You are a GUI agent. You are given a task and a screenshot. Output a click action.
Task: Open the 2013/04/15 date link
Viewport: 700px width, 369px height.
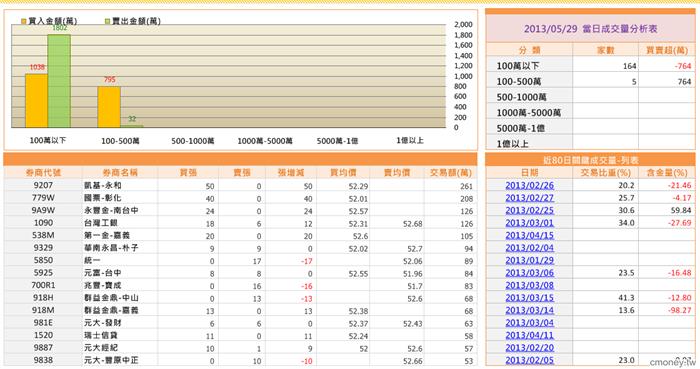529,235
